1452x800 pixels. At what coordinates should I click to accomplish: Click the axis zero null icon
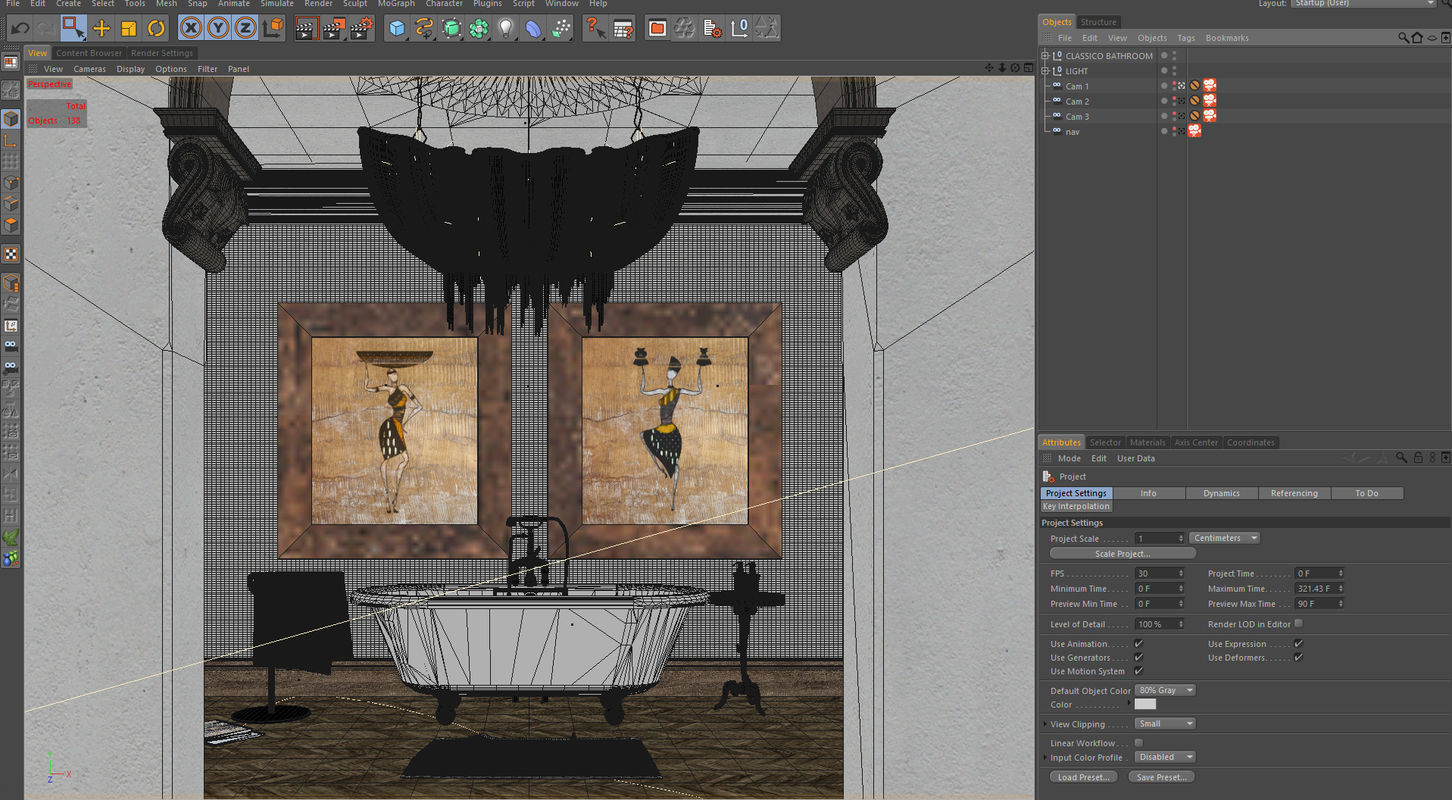tap(739, 28)
